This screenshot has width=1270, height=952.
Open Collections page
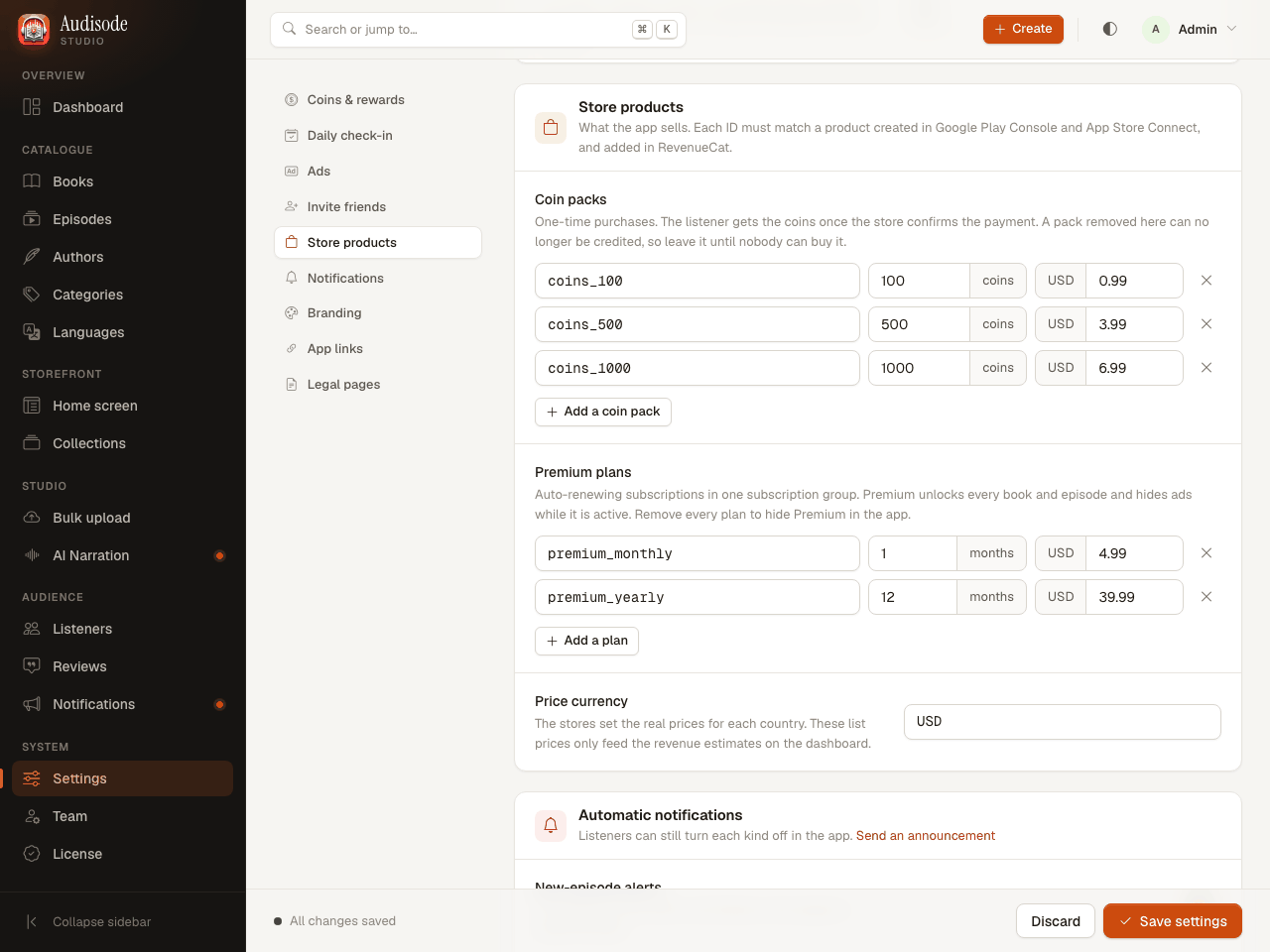(x=123, y=443)
